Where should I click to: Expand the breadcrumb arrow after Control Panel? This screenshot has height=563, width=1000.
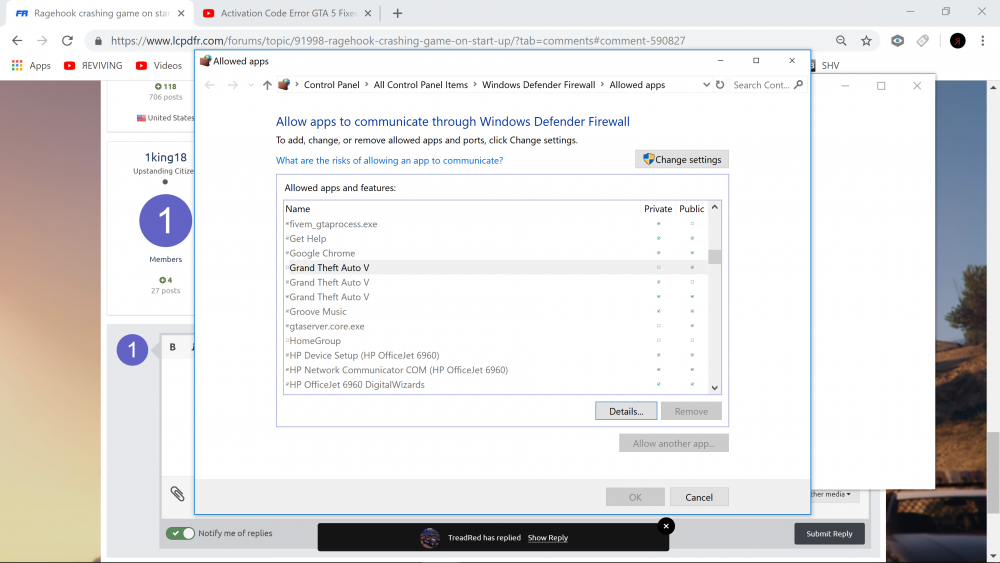click(x=367, y=85)
